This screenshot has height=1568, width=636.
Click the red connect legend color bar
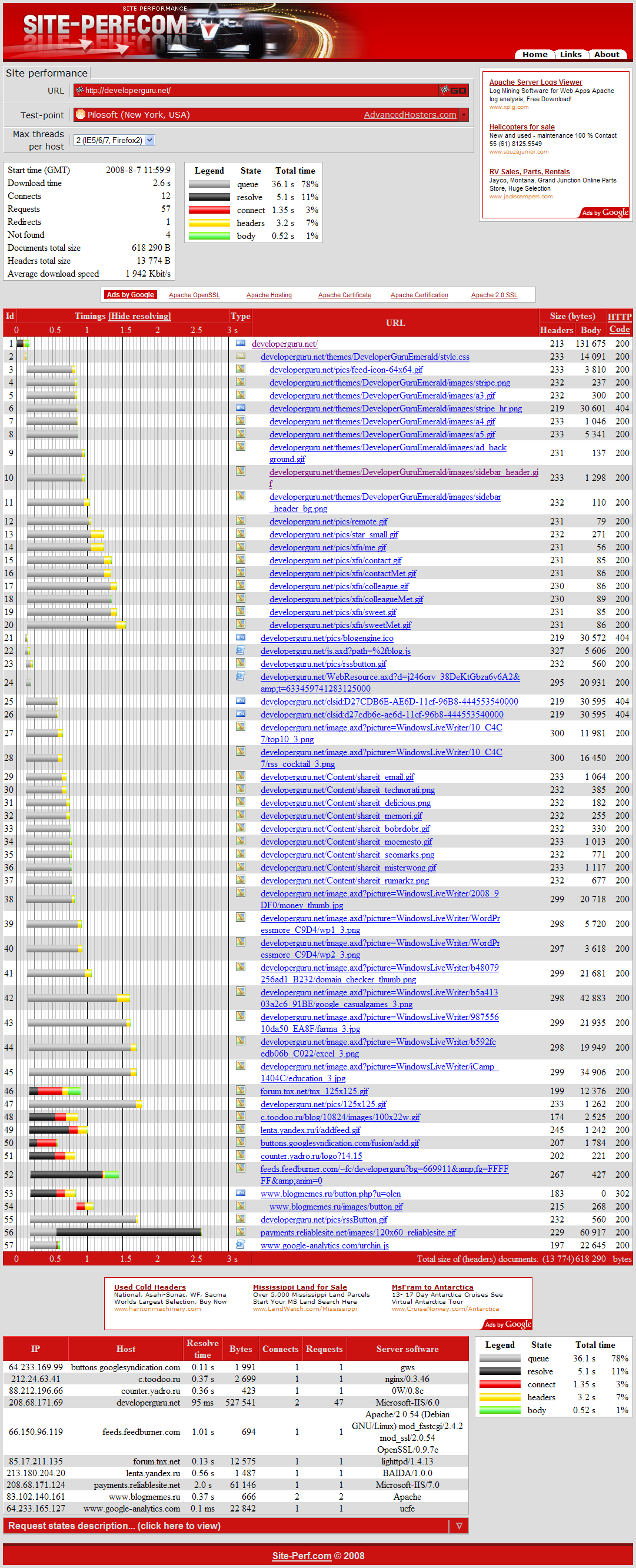pyautogui.click(x=209, y=210)
